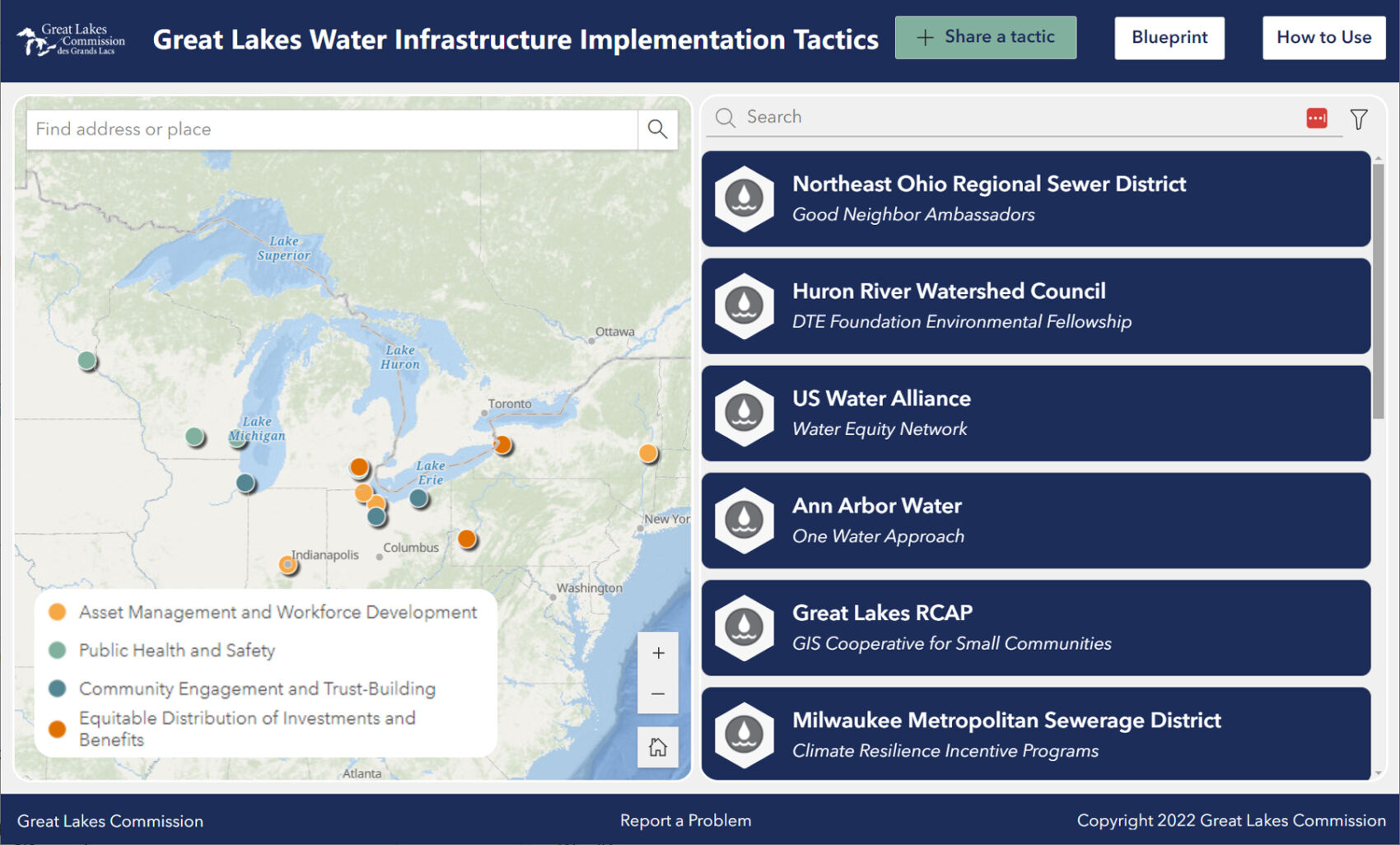Click the Copyright 2022 Great Lakes Commission text
Screen dimensions: 1400x845
(1231, 820)
